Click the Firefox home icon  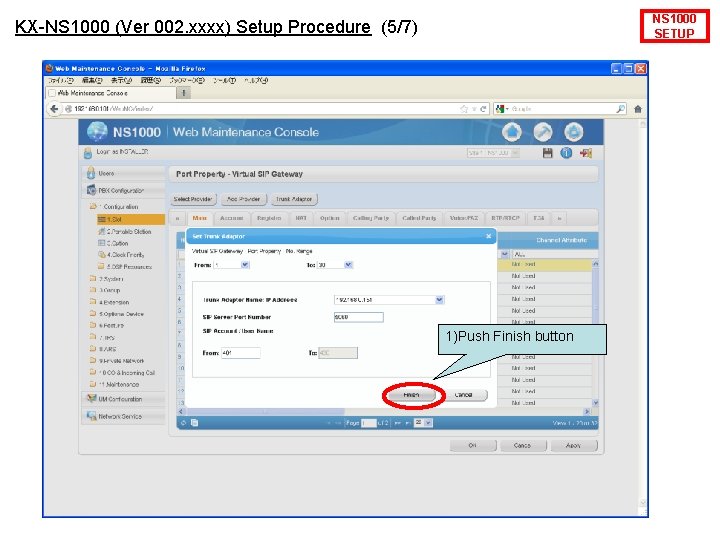coord(638,109)
